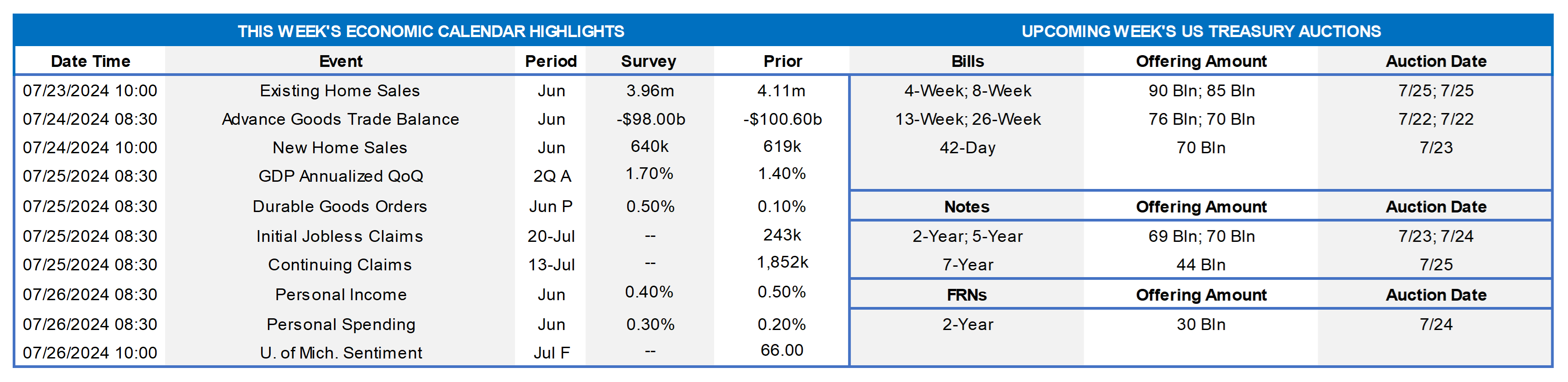The height and width of the screenshot is (382, 1568).
Task: Select the Notes section header
Action: point(967,207)
